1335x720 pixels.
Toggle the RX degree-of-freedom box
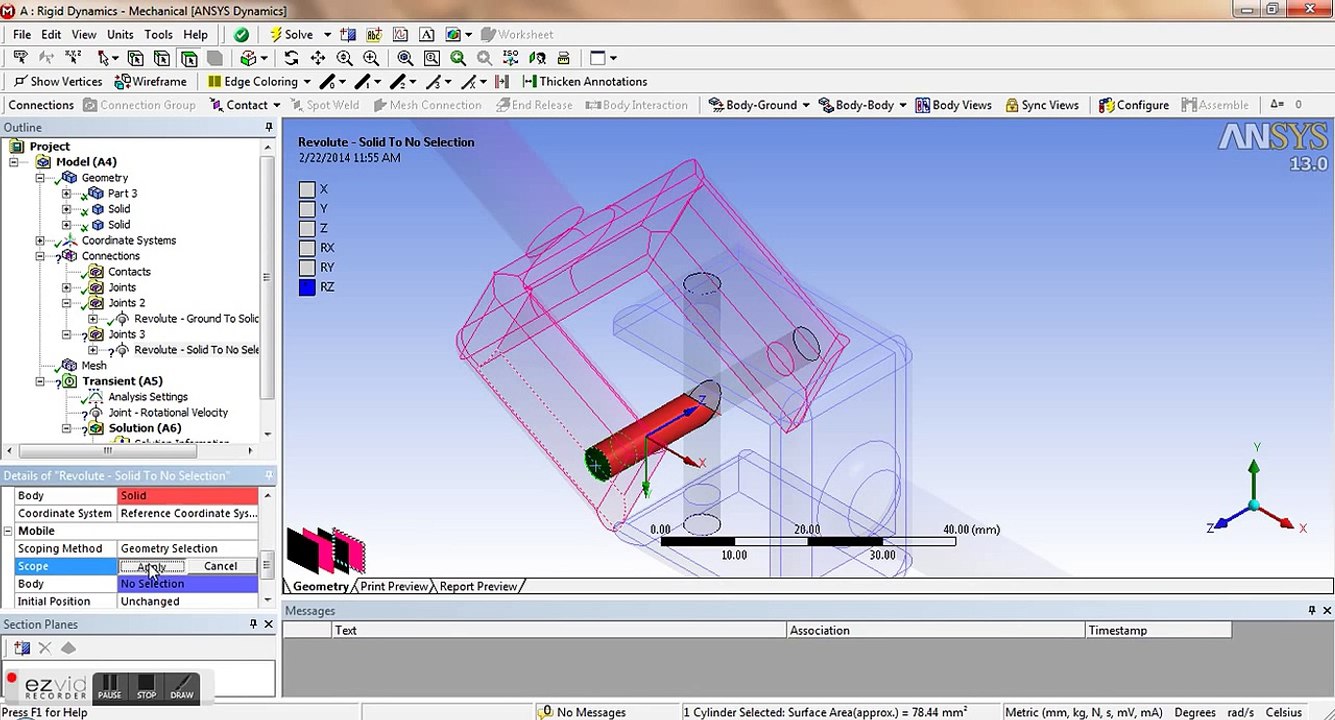point(307,248)
